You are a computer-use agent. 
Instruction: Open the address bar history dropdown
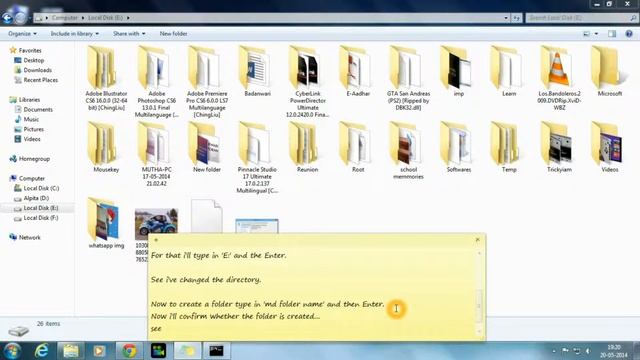[506, 18]
